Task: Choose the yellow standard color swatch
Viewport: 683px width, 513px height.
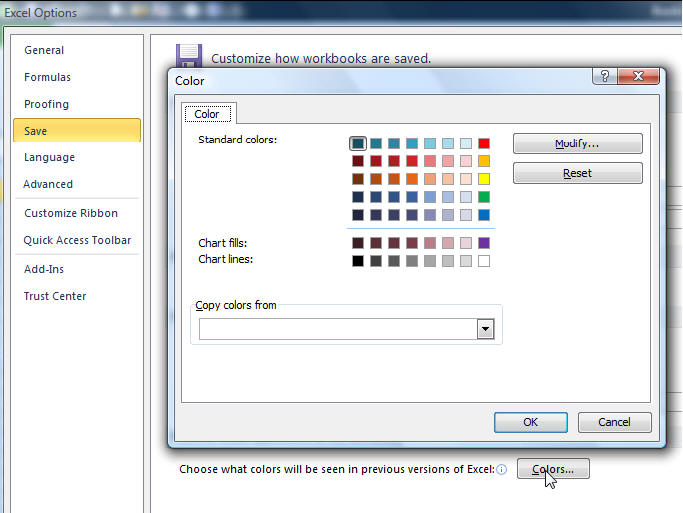Action: pos(484,179)
